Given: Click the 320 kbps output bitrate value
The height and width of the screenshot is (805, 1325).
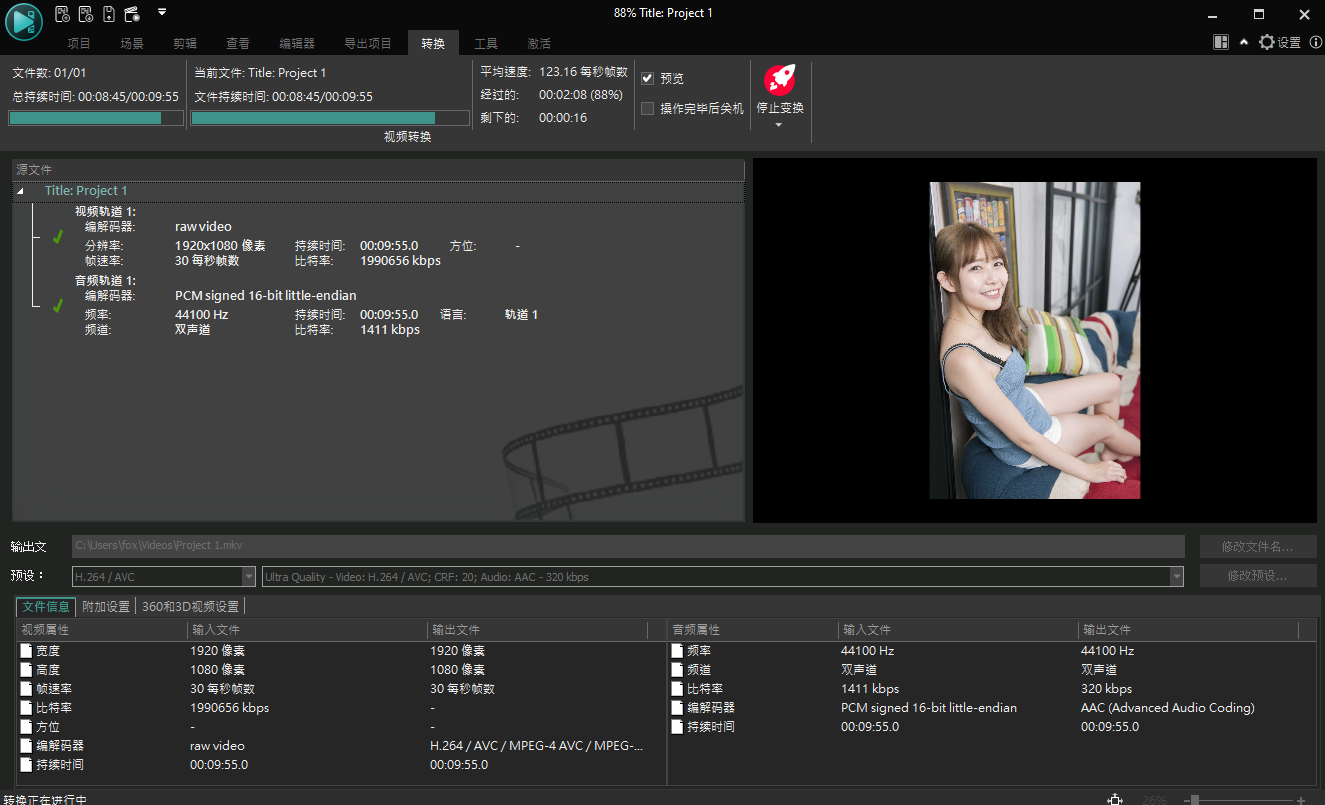Looking at the screenshot, I should 1107,689.
